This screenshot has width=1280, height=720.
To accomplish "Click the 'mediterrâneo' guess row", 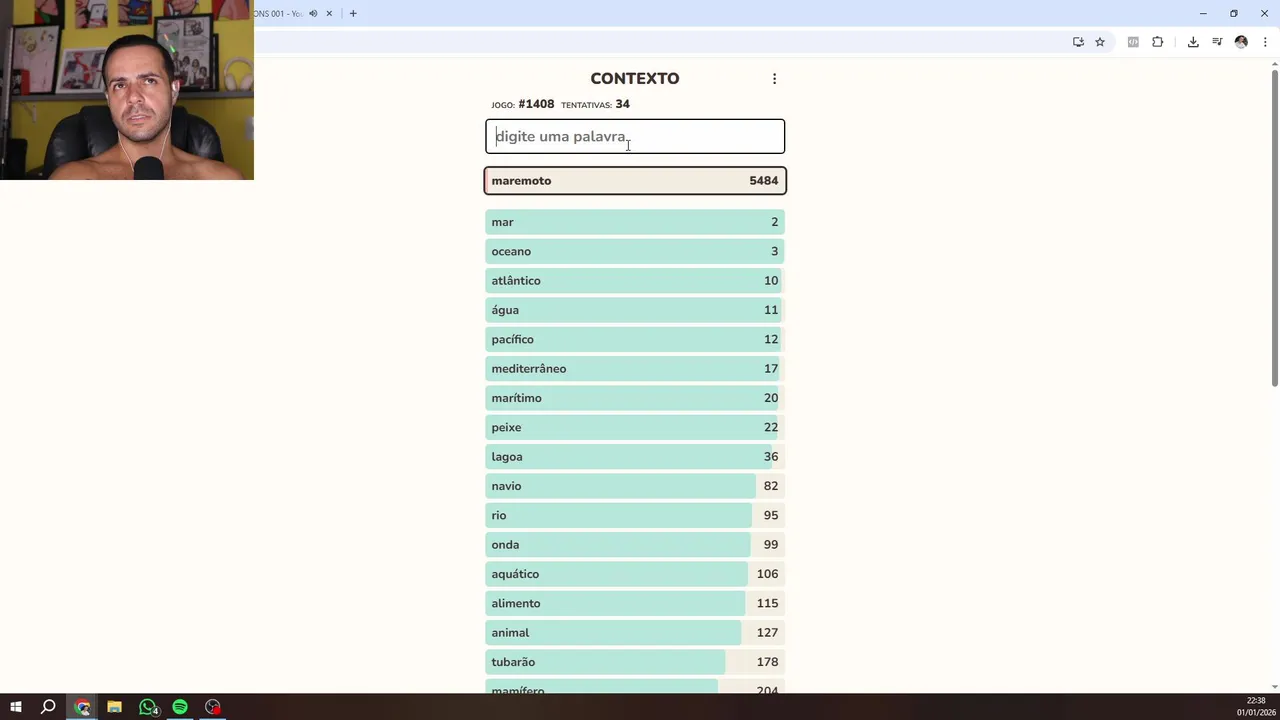I will coord(635,369).
